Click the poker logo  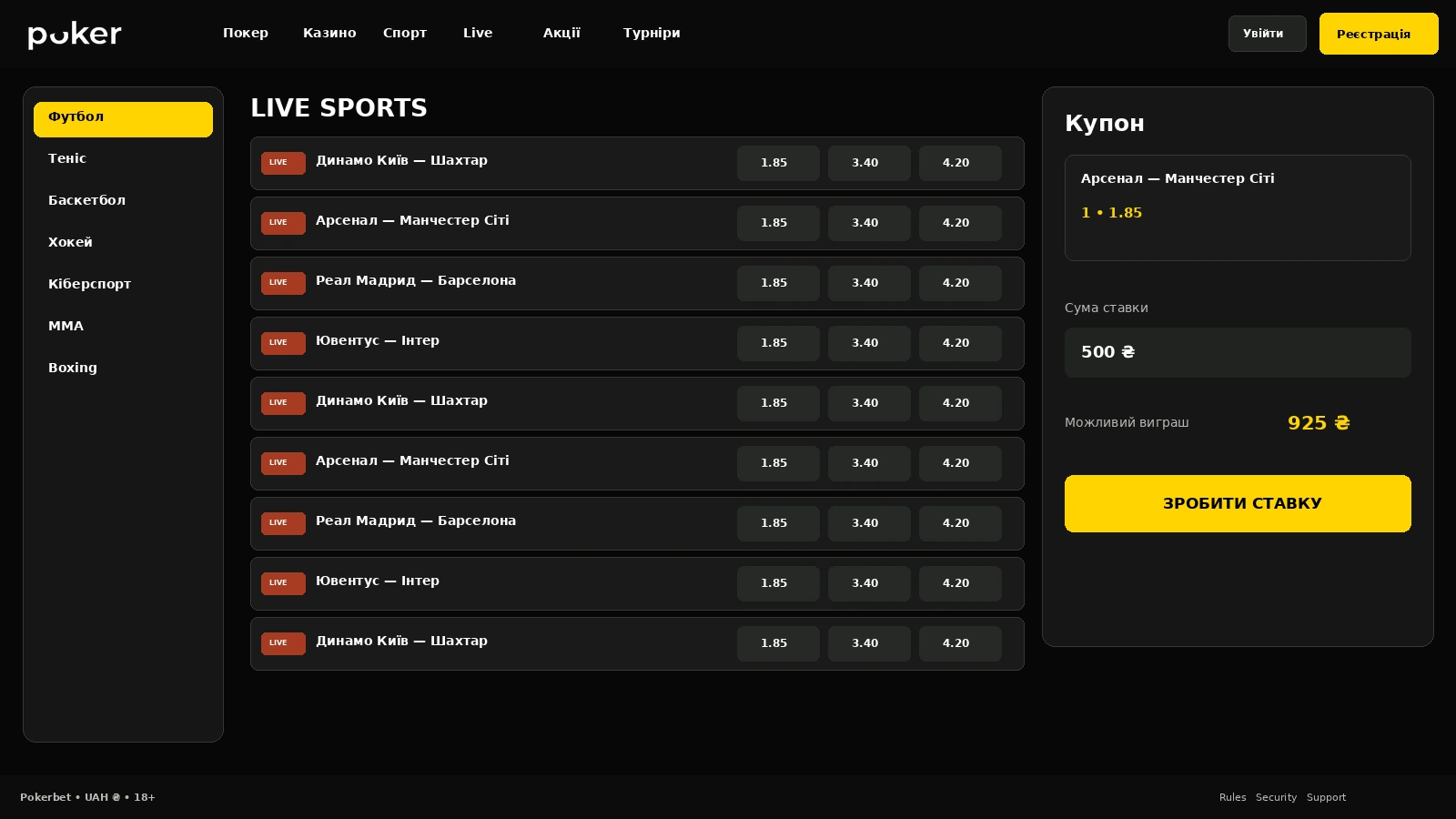(x=75, y=35)
